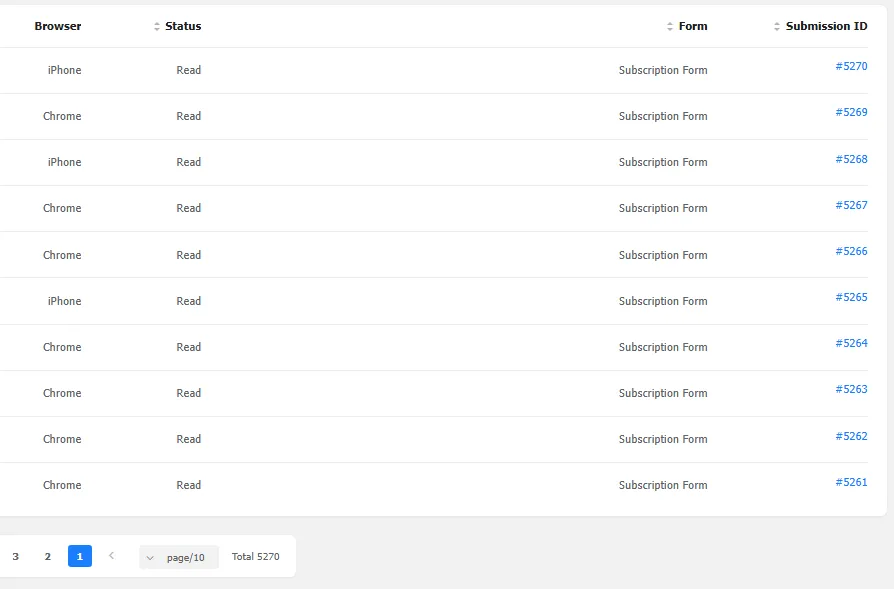Open submission #5270
Image resolution: width=894 pixels, height=589 pixels.
(851, 67)
